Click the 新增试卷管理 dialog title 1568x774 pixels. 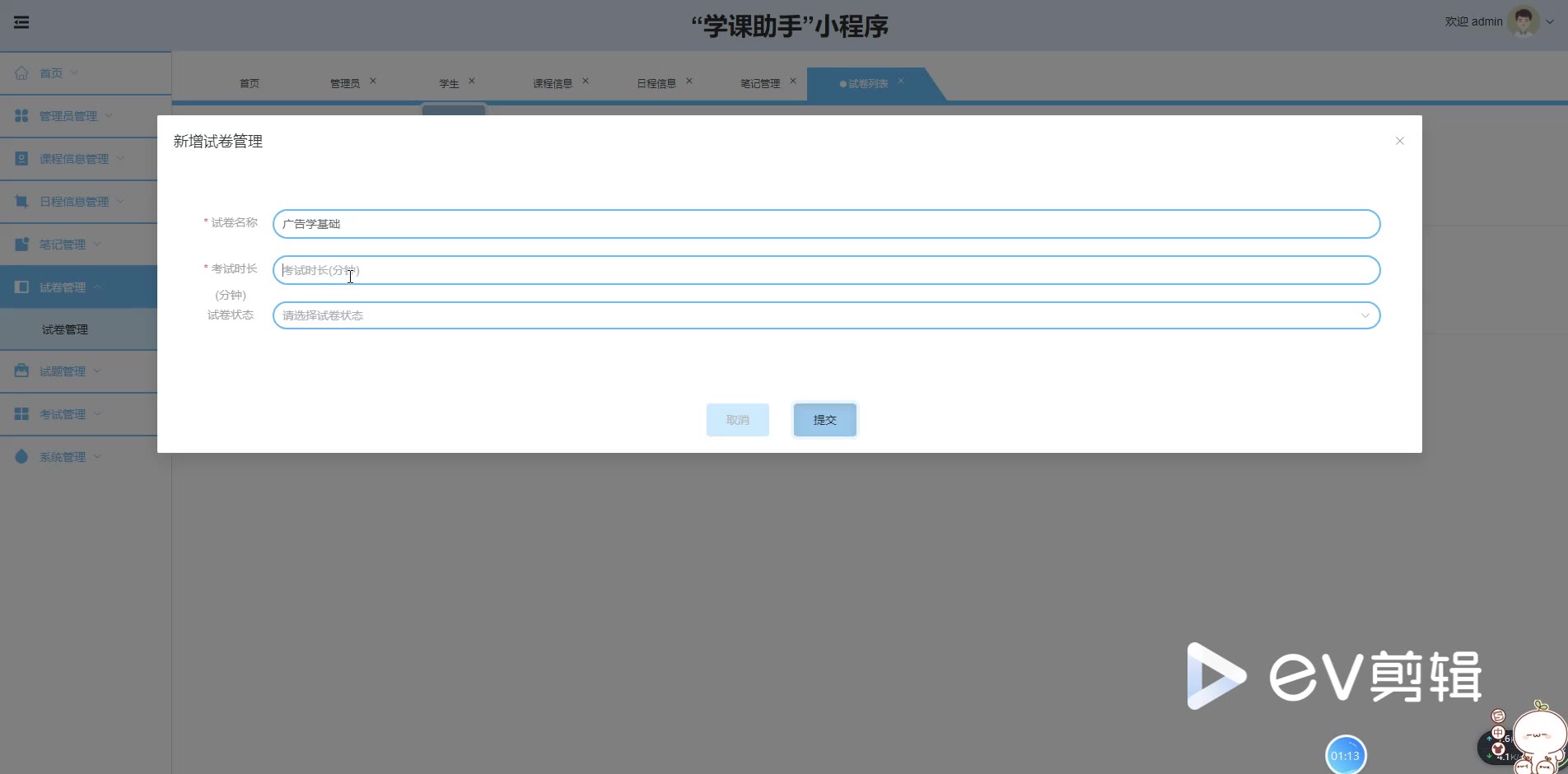pyautogui.click(x=218, y=142)
